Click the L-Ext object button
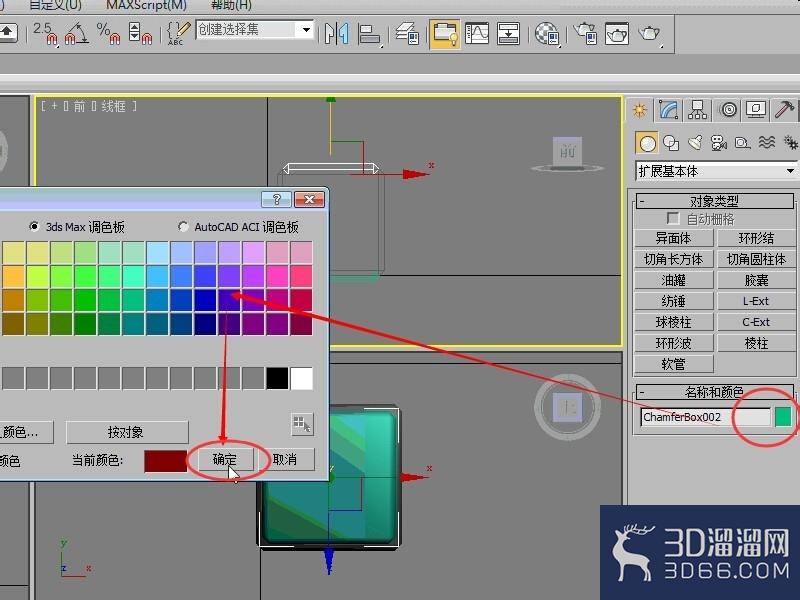 (x=756, y=301)
